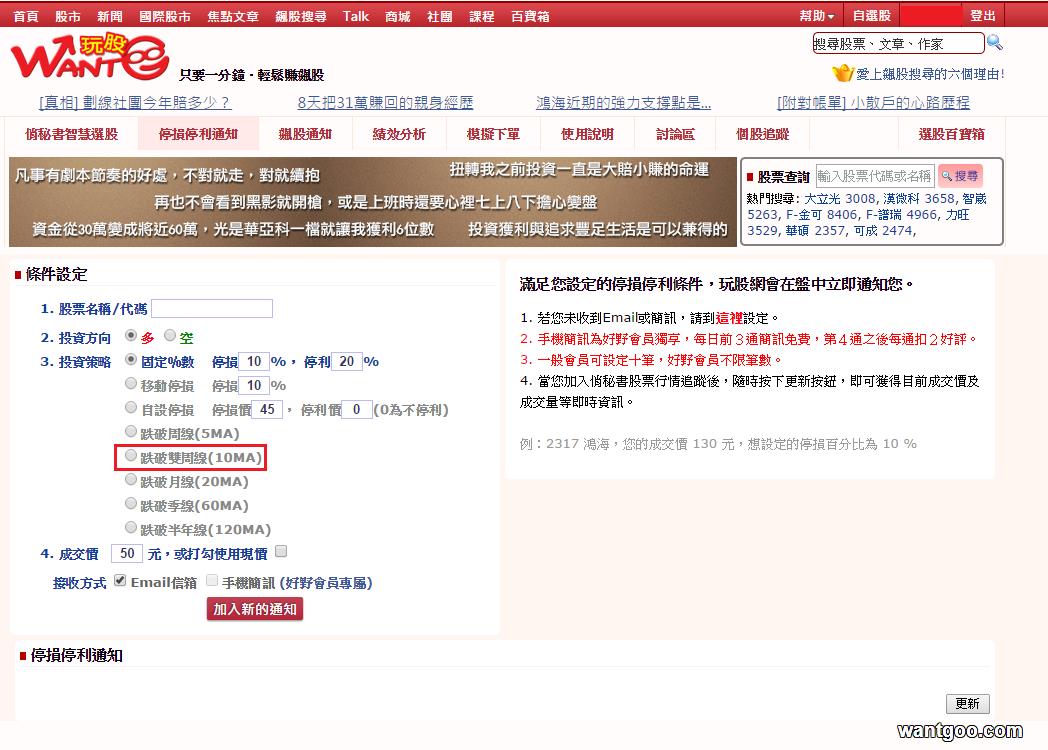Open the 績效分析 tab

(399, 134)
